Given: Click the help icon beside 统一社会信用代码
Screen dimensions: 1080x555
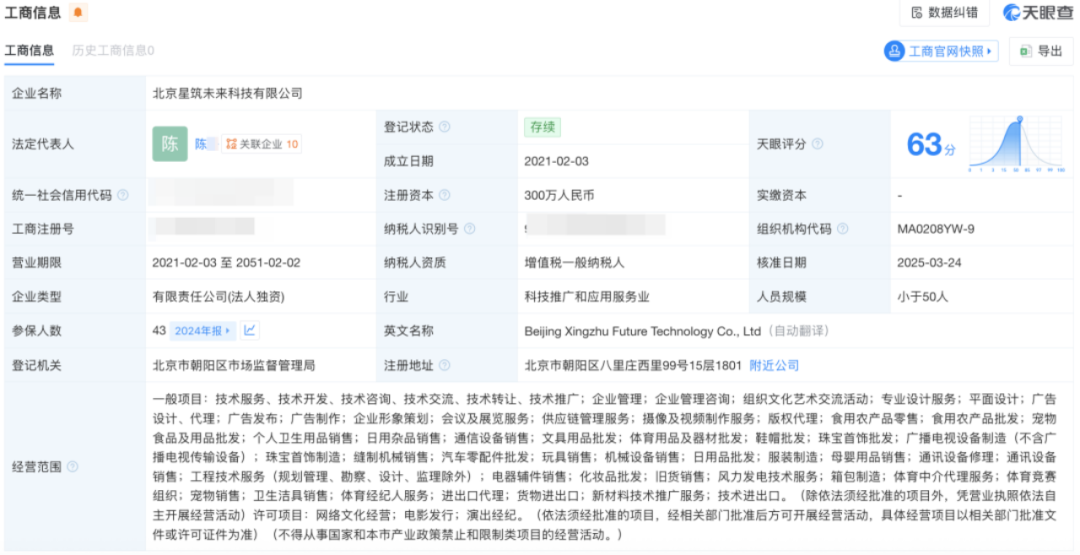Looking at the screenshot, I should 123,196.
